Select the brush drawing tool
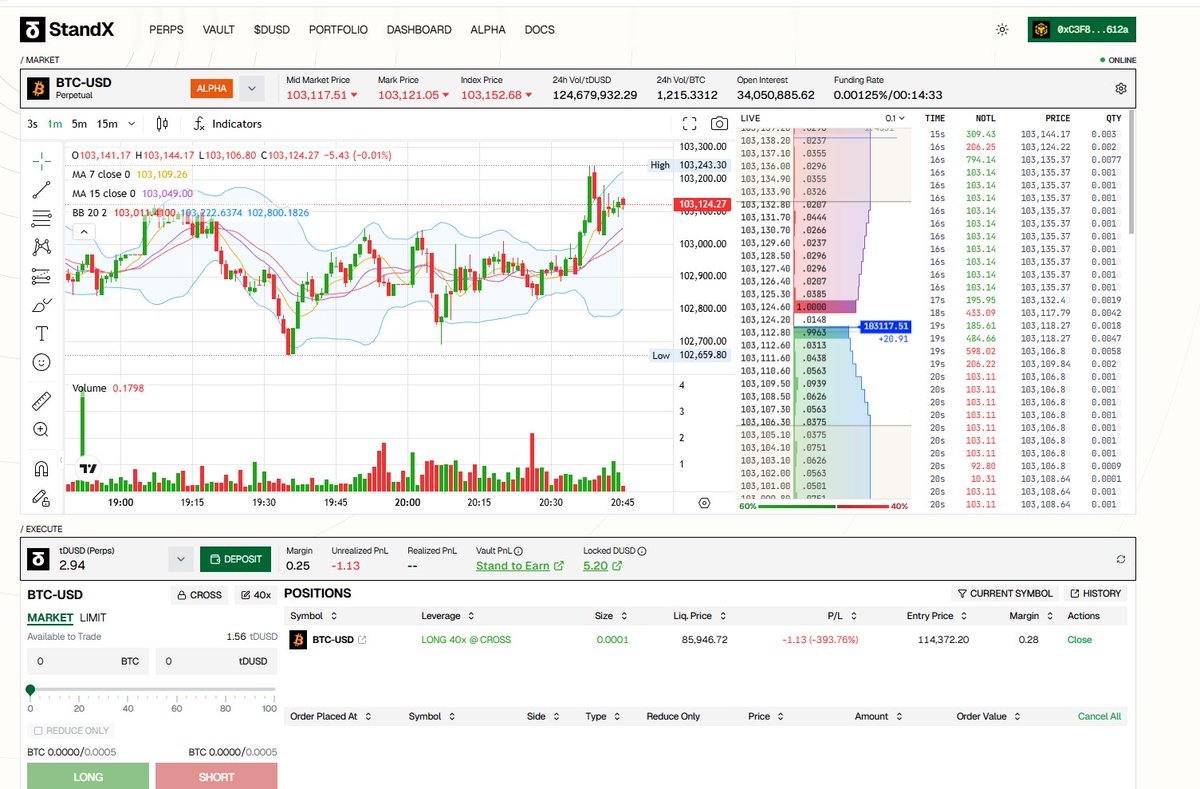The width and height of the screenshot is (1200, 789). point(41,304)
